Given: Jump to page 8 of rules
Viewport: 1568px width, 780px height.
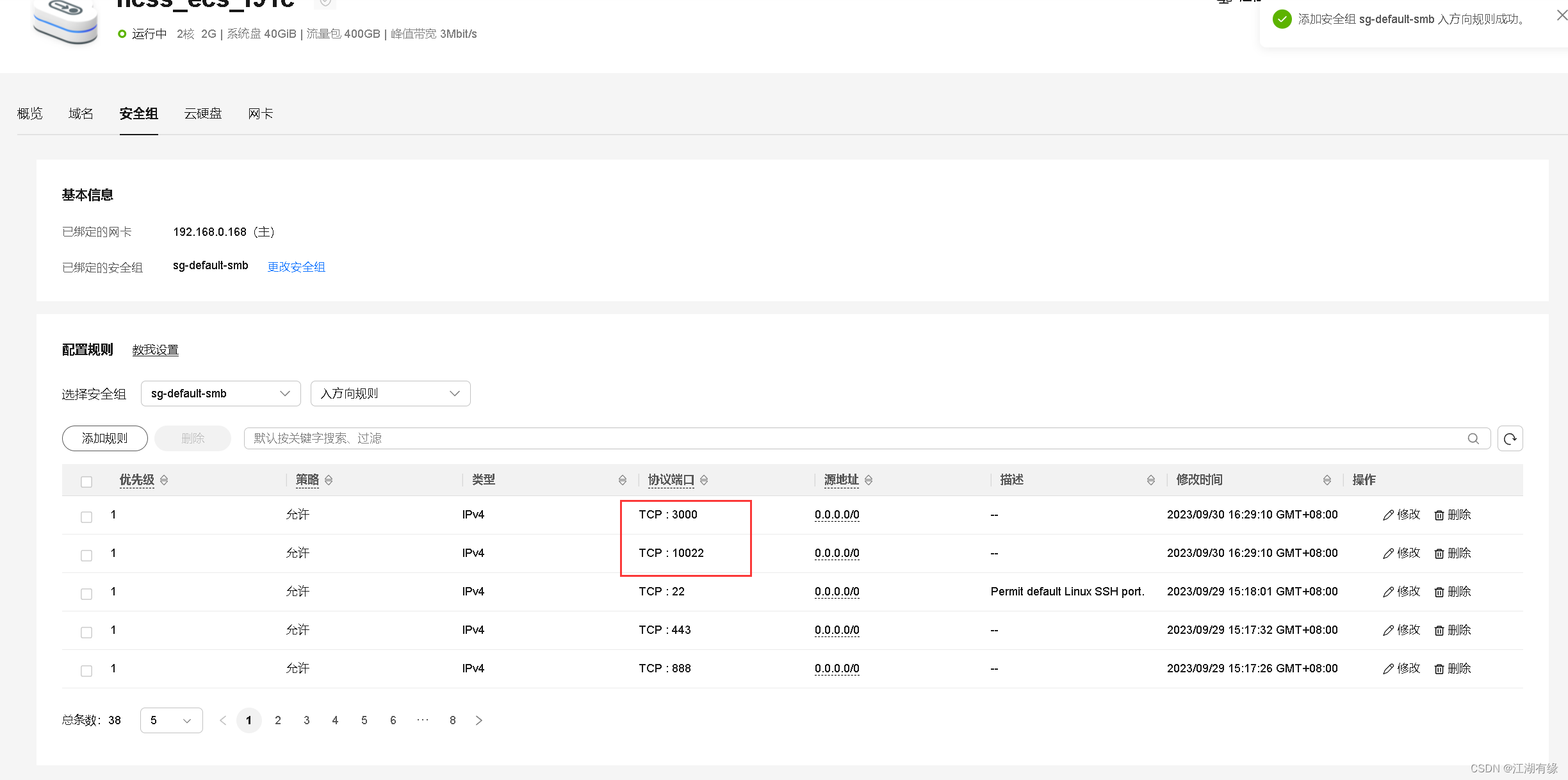Looking at the screenshot, I should (x=453, y=720).
